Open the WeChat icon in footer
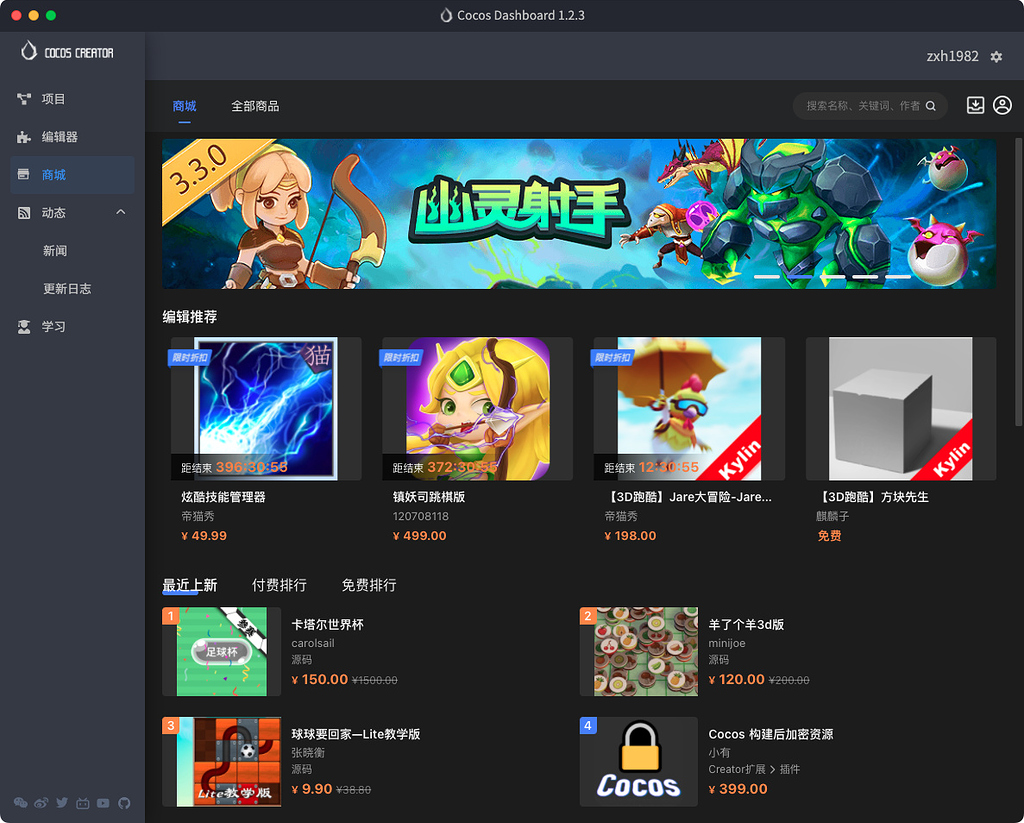1024x823 pixels. coord(20,802)
